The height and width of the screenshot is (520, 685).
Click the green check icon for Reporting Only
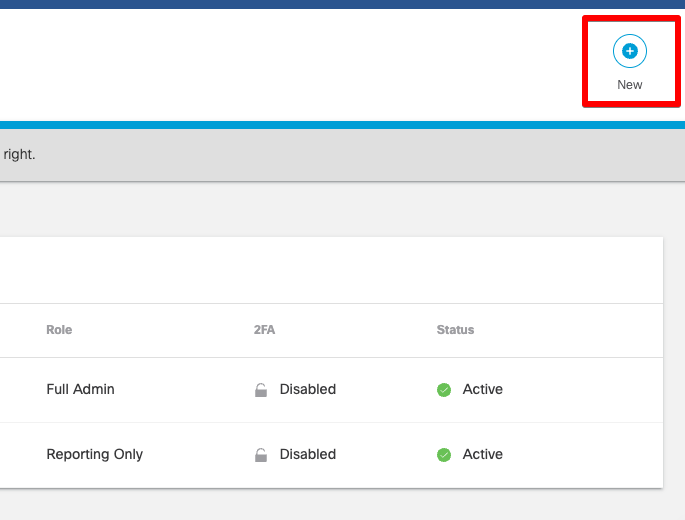click(444, 455)
